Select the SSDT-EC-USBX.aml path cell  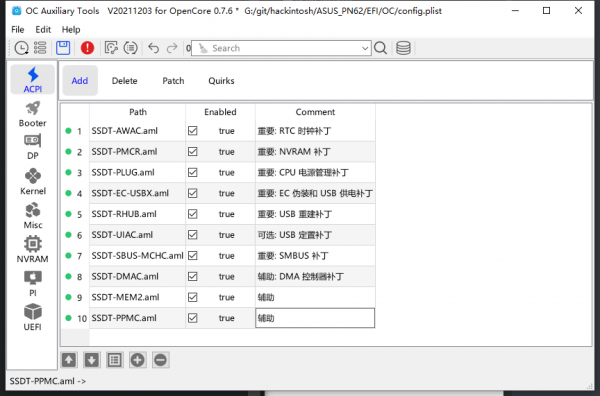coord(137,193)
